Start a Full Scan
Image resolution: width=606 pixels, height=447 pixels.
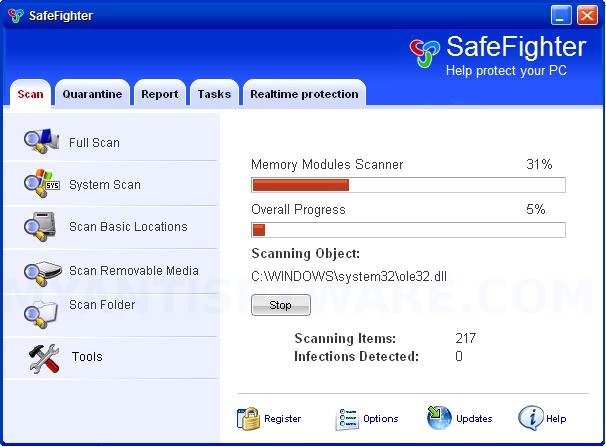pyautogui.click(x=94, y=143)
